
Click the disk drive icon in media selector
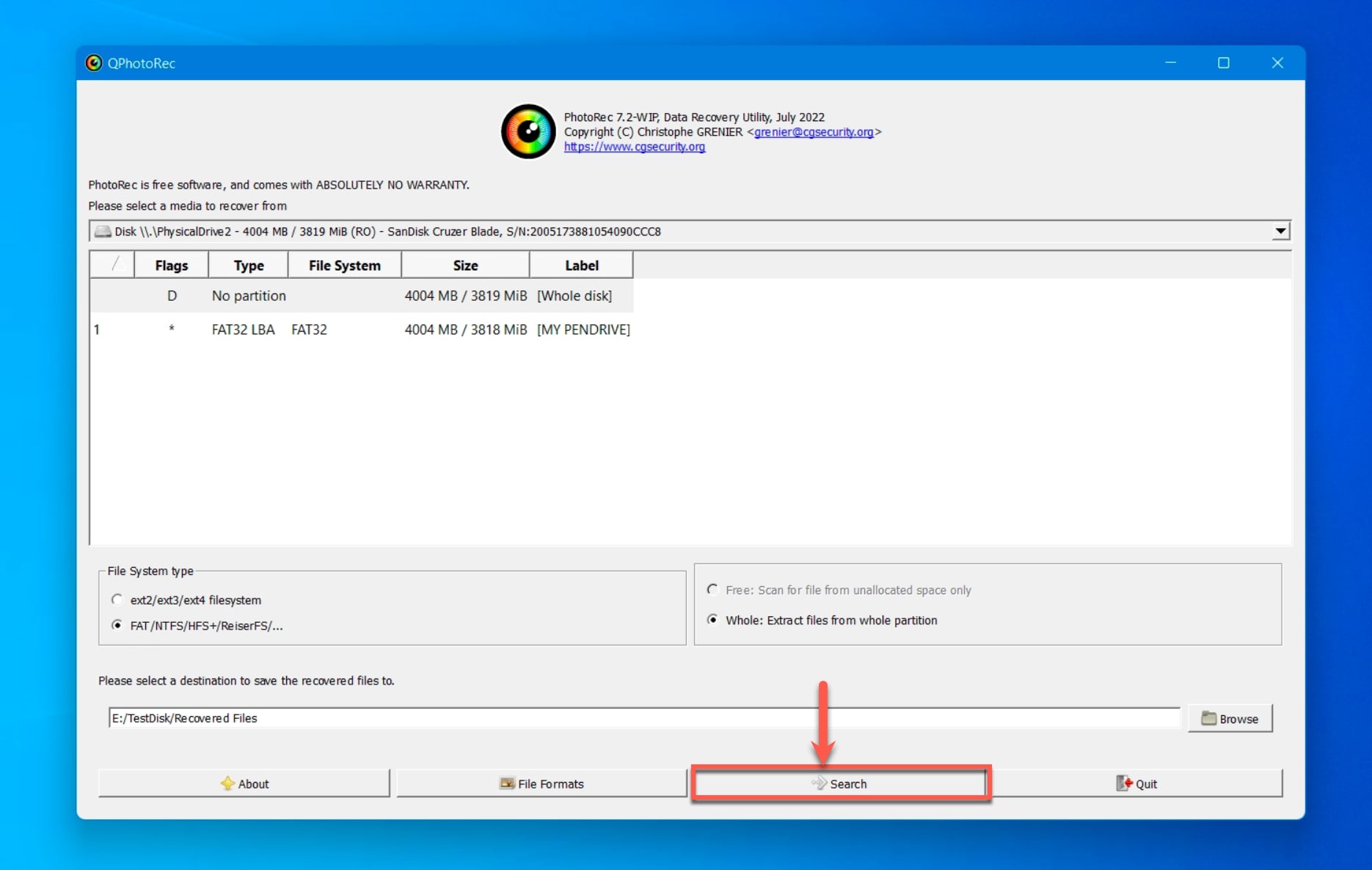click(x=103, y=232)
